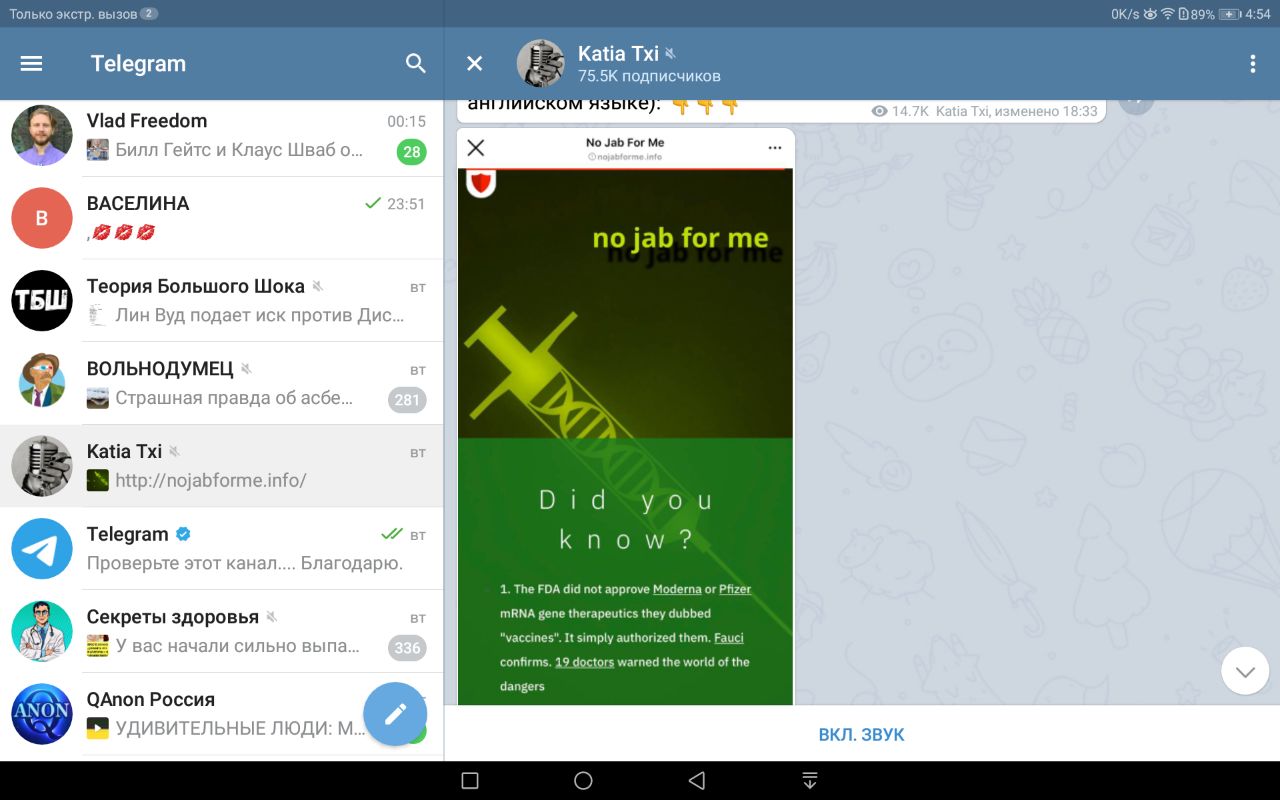Tap muted icon next to ВОЛЬНОДУМЕЦ

246,369
